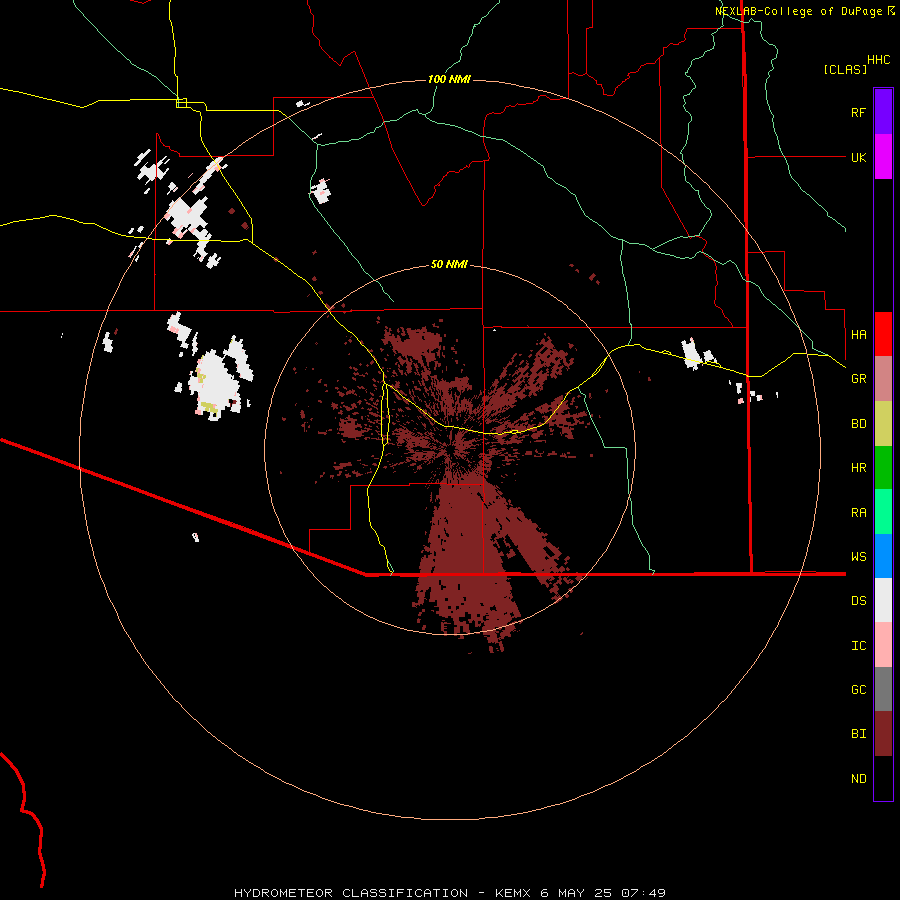Viewport: 900px width, 900px height.
Task: Click the DS white legend swatch
Action: tap(883, 600)
